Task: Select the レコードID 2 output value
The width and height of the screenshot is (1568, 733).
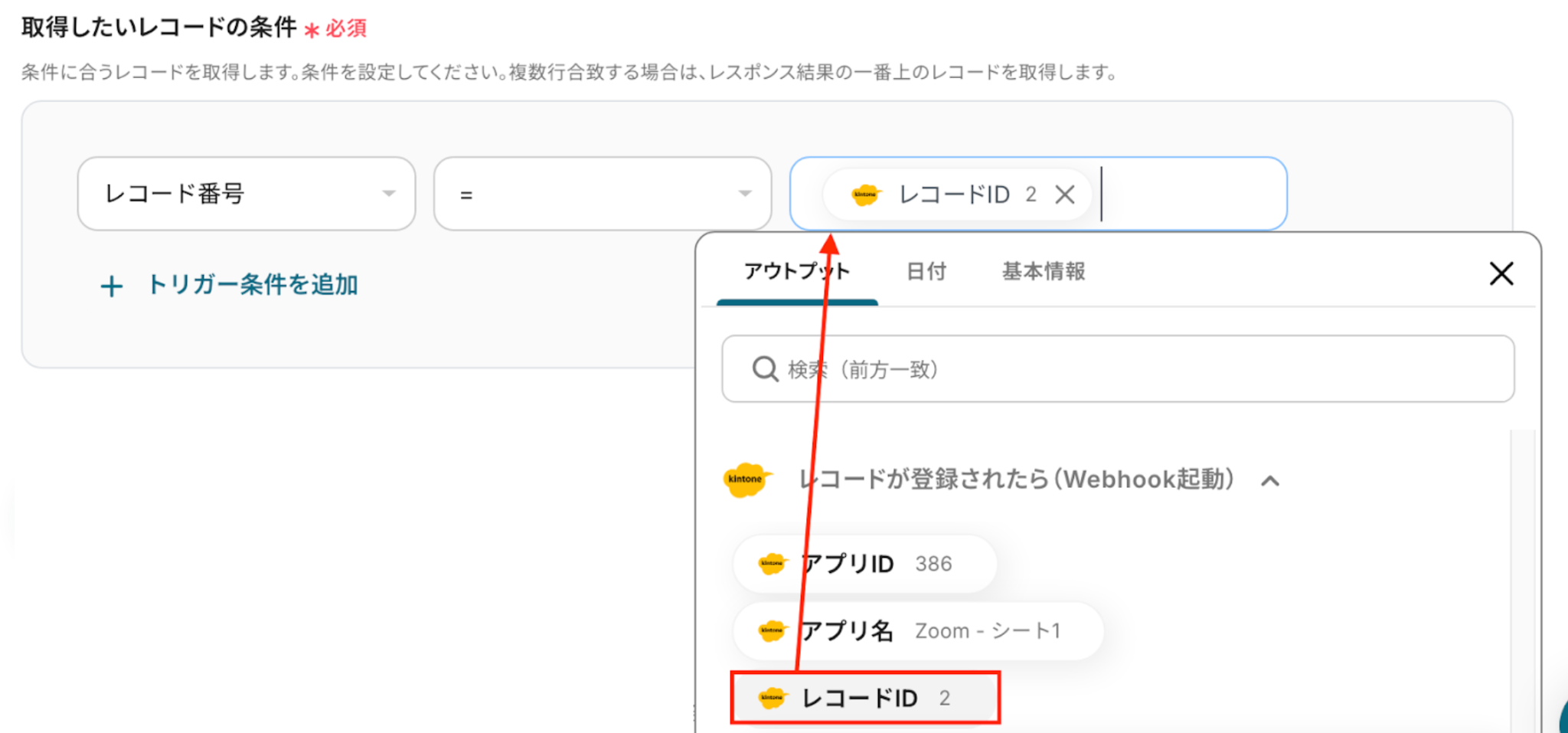Action: [865, 698]
